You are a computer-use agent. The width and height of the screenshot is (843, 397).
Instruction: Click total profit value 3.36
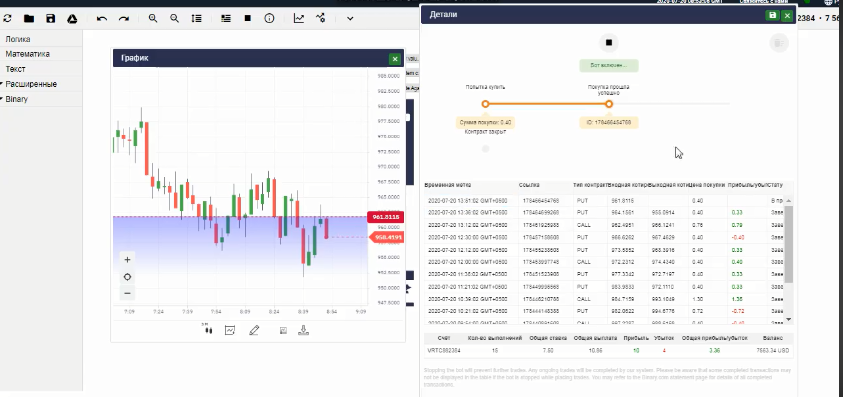pos(715,351)
